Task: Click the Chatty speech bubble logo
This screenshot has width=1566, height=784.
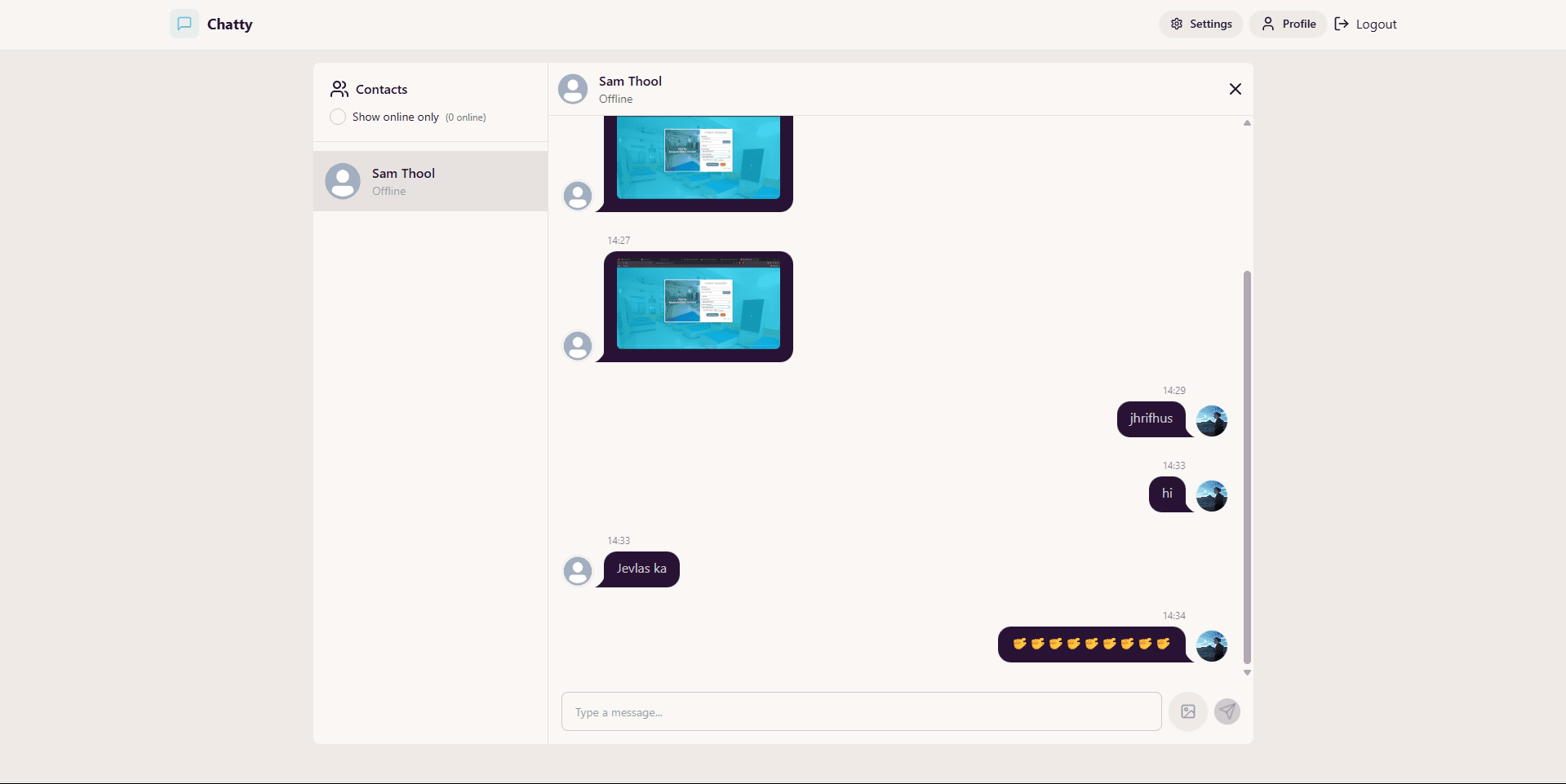Action: point(183,24)
